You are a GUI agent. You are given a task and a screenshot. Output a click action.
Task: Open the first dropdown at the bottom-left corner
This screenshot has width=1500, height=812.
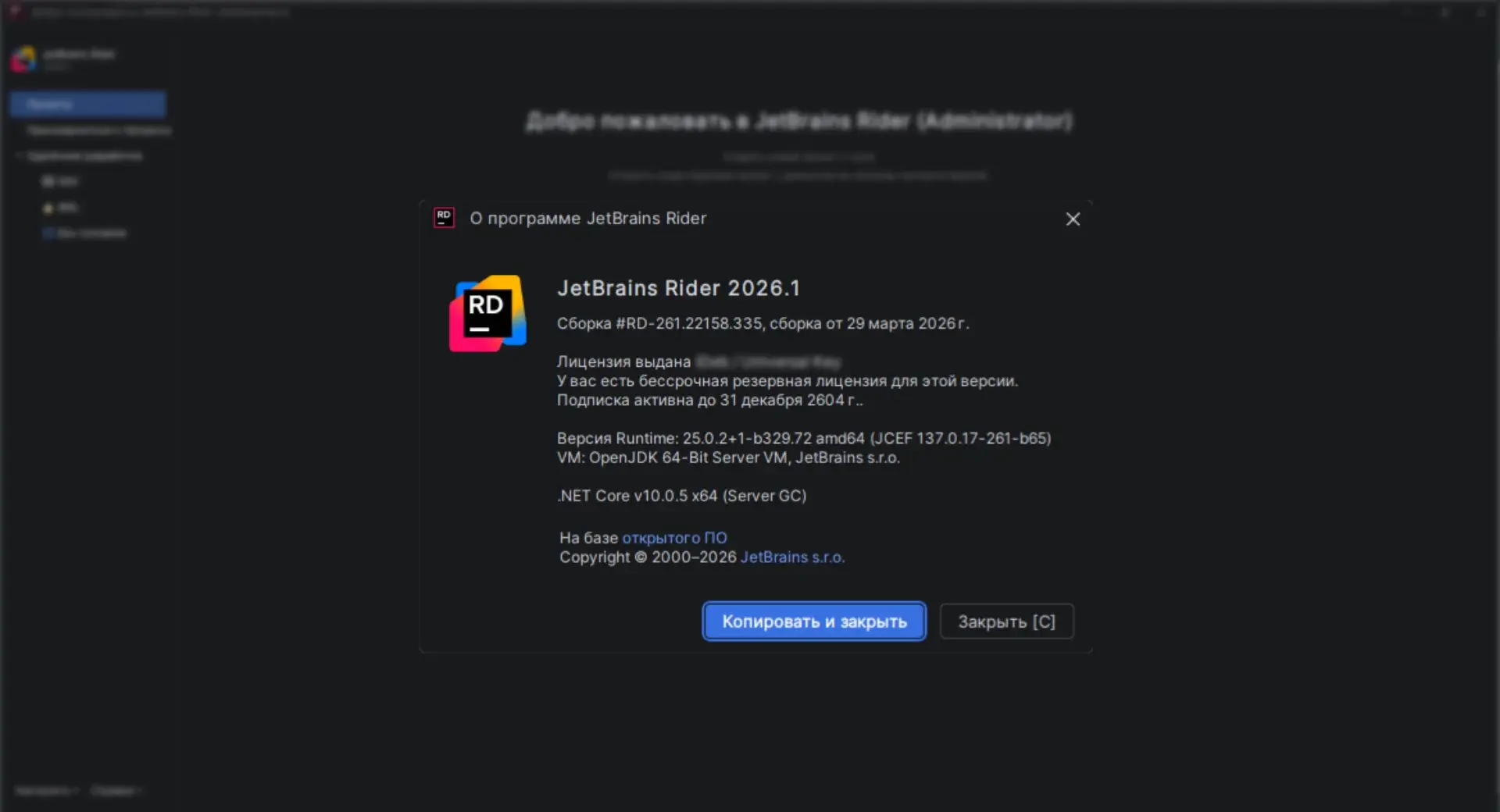(47, 791)
